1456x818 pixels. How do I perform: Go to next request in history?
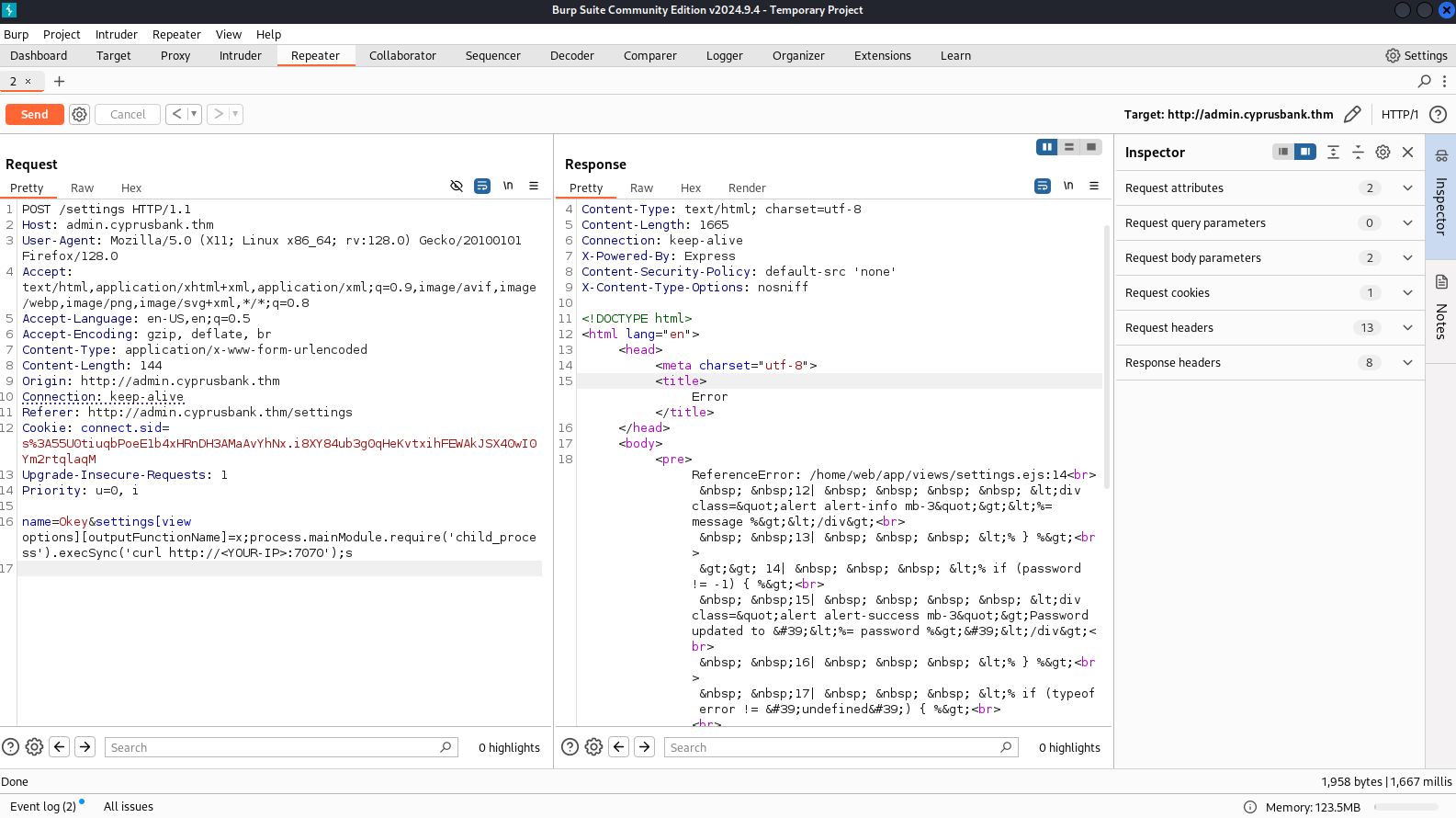[x=219, y=114]
